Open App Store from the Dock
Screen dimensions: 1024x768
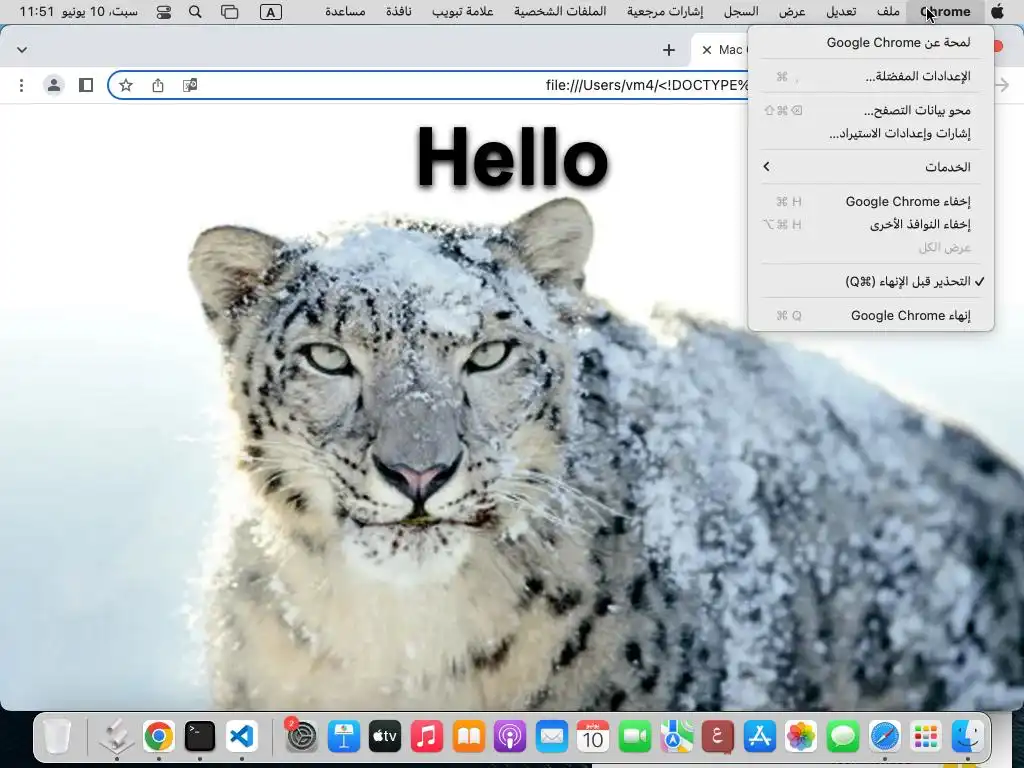coord(760,737)
